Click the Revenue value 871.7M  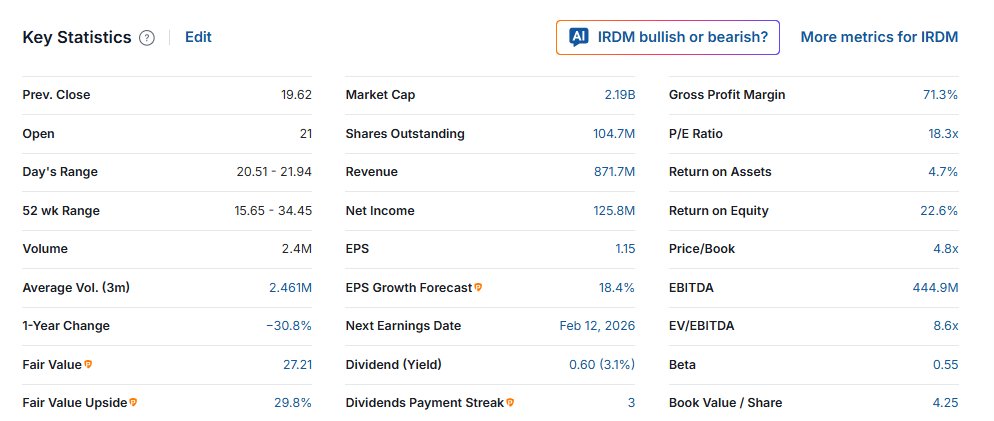point(614,172)
